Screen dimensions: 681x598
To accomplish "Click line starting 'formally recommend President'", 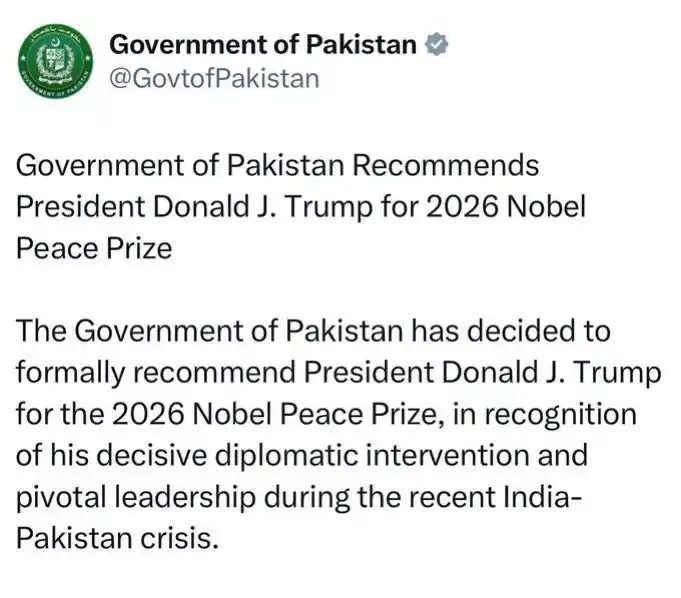I will click(339, 373).
